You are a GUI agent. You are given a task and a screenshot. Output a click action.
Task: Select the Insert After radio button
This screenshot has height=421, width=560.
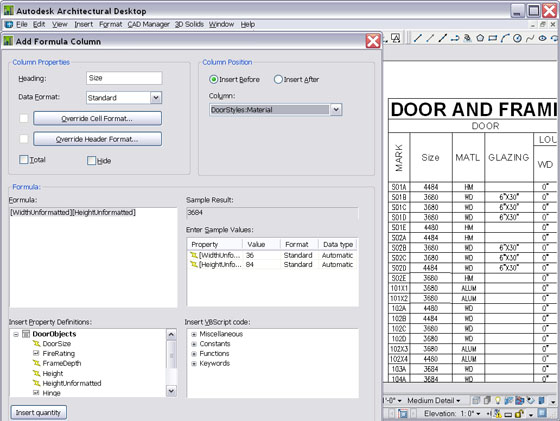[278, 79]
